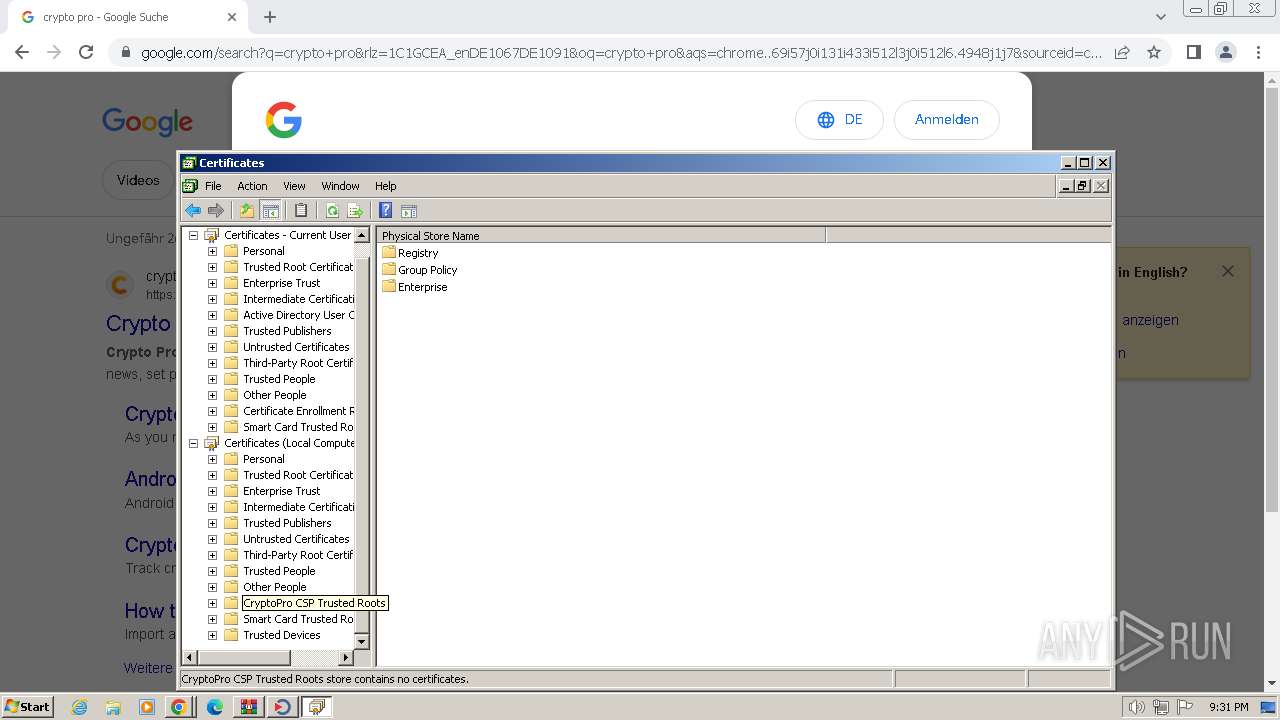Collapse Certificates - Current User node
1280x720 pixels.
coord(194,235)
